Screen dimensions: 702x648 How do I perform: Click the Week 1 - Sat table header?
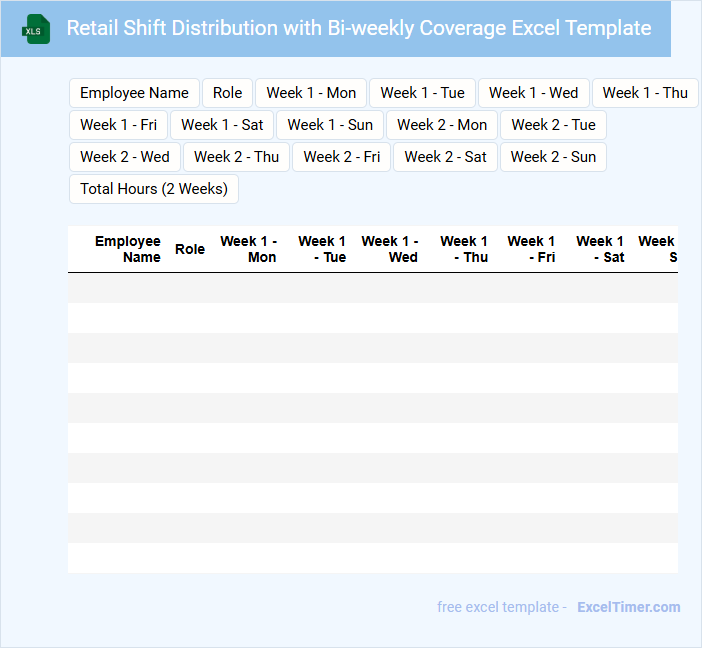point(600,249)
